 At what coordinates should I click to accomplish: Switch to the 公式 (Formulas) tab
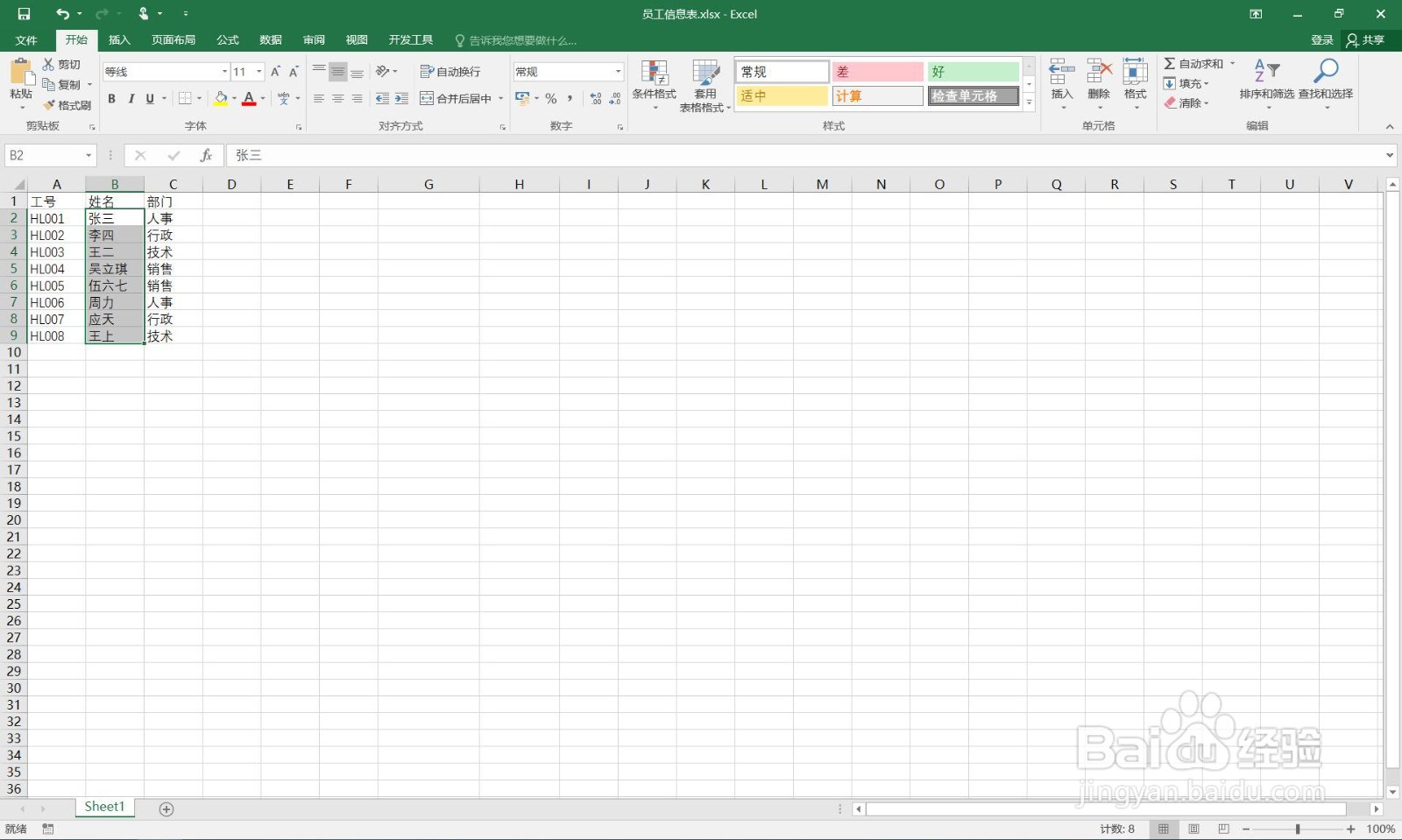(228, 40)
